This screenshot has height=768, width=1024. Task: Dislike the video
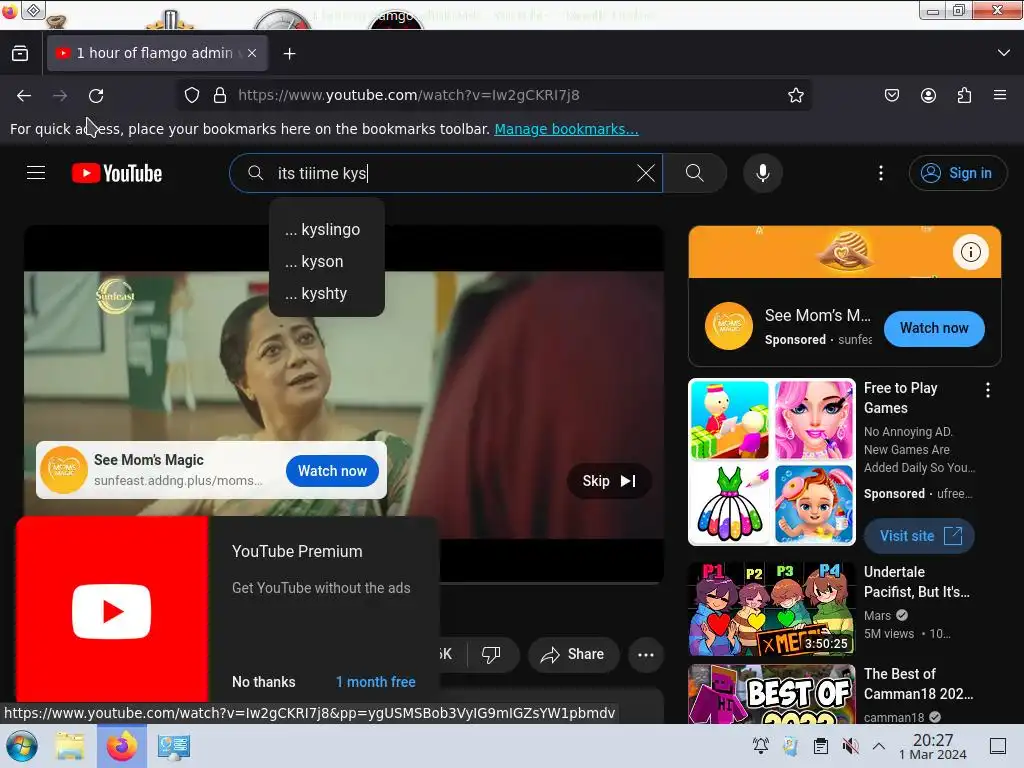pos(491,654)
